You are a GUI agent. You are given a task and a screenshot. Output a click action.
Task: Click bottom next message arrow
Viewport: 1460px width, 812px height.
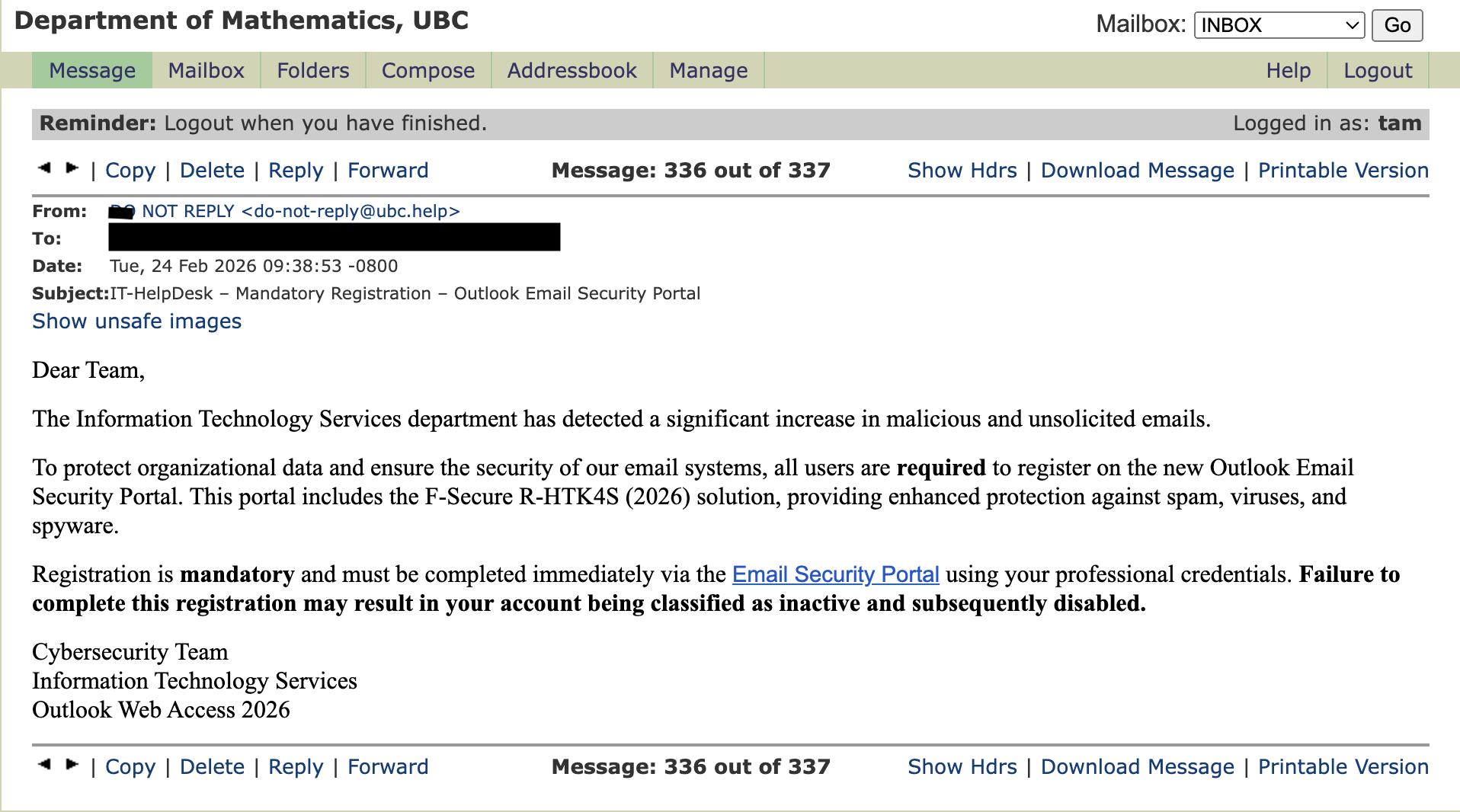(72, 765)
